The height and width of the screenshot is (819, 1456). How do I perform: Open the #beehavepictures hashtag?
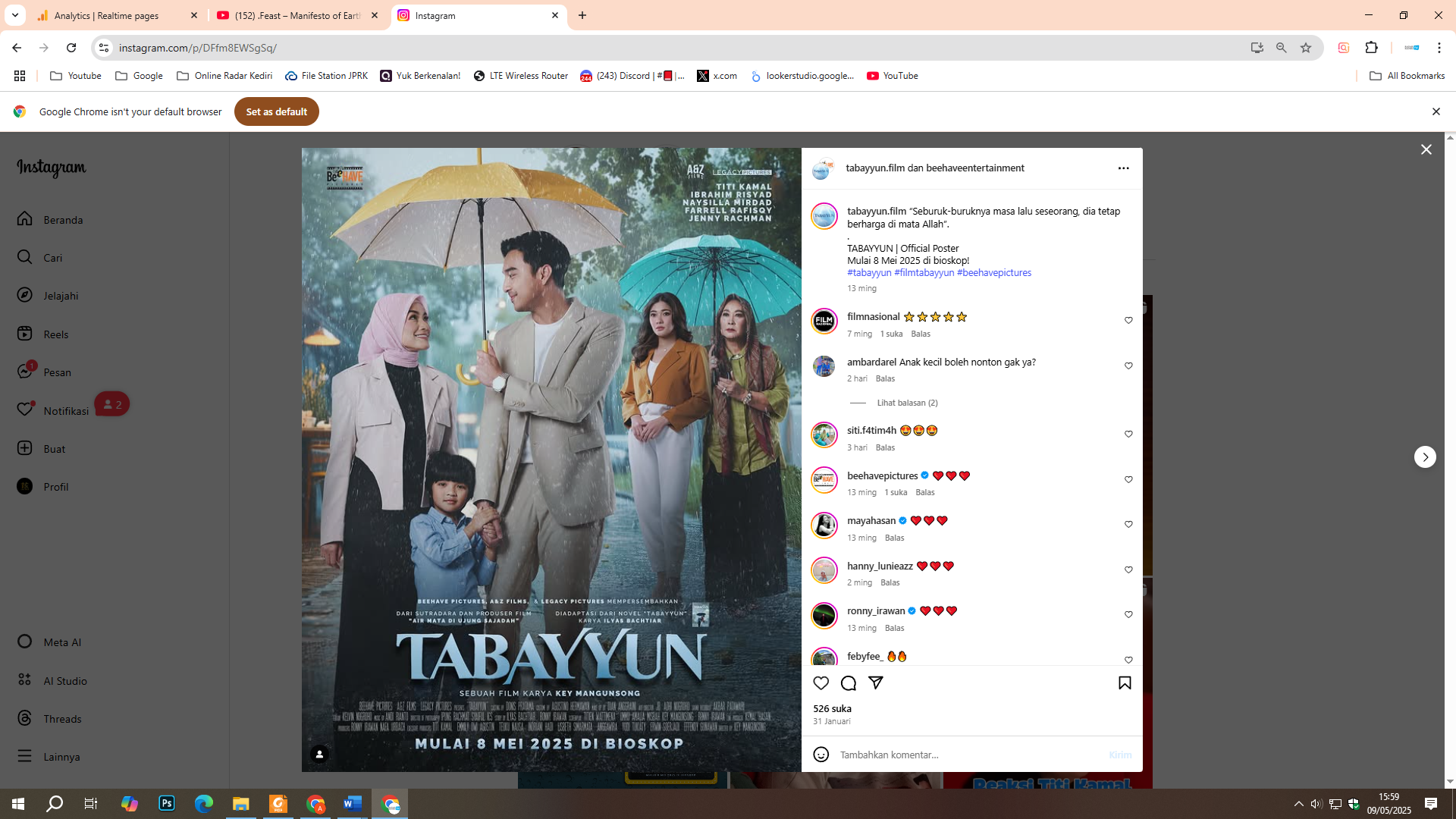[x=994, y=273]
